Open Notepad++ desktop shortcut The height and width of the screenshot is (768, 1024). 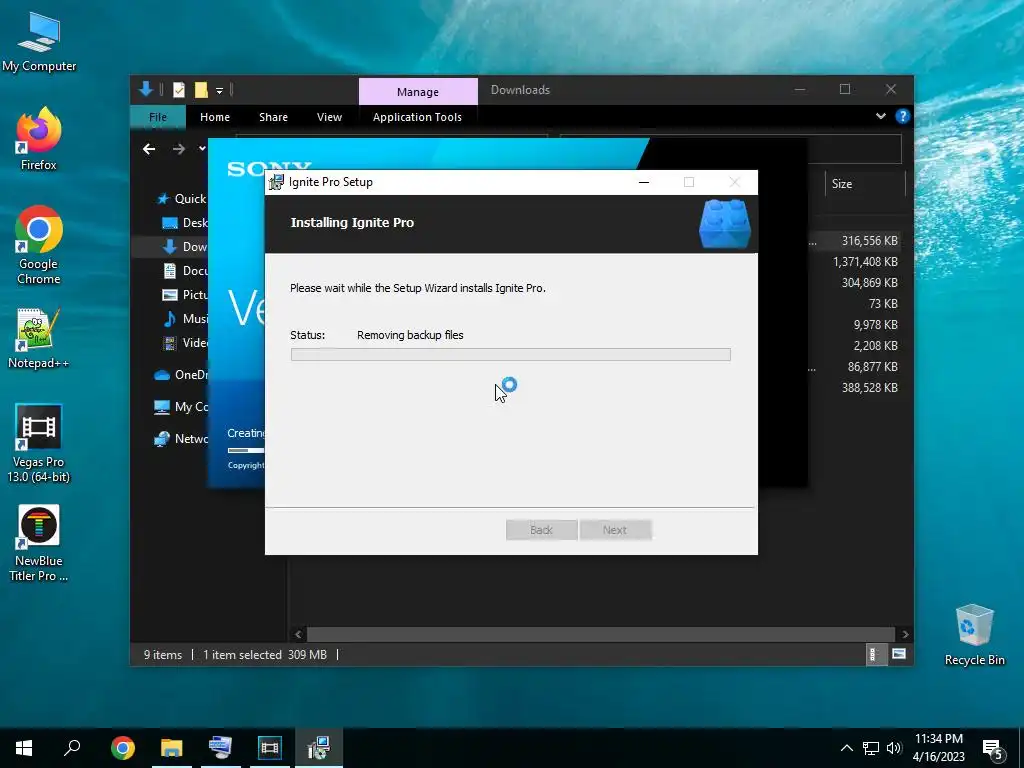[x=39, y=338]
